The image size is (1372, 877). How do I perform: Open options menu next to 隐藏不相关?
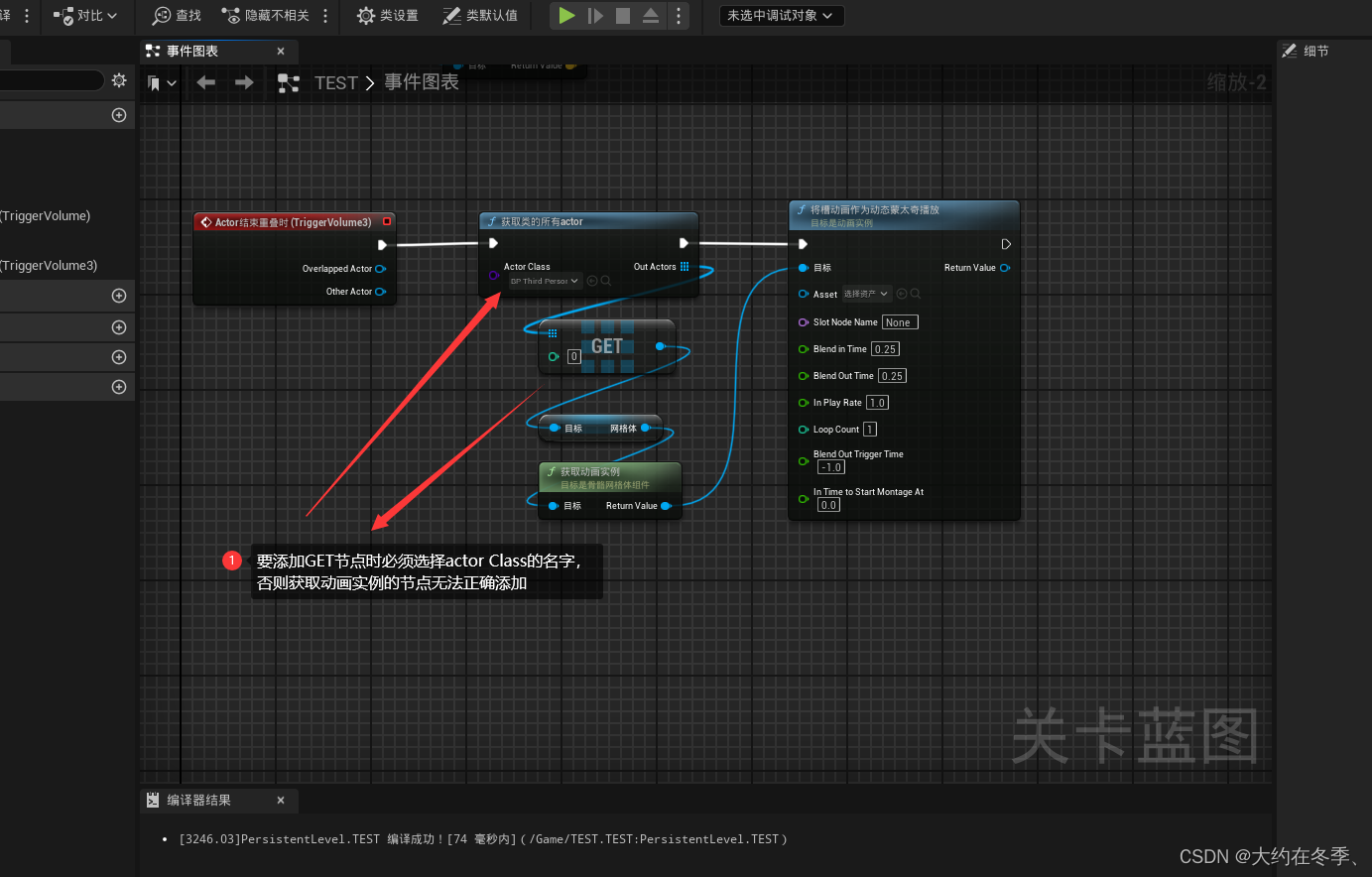click(x=325, y=16)
